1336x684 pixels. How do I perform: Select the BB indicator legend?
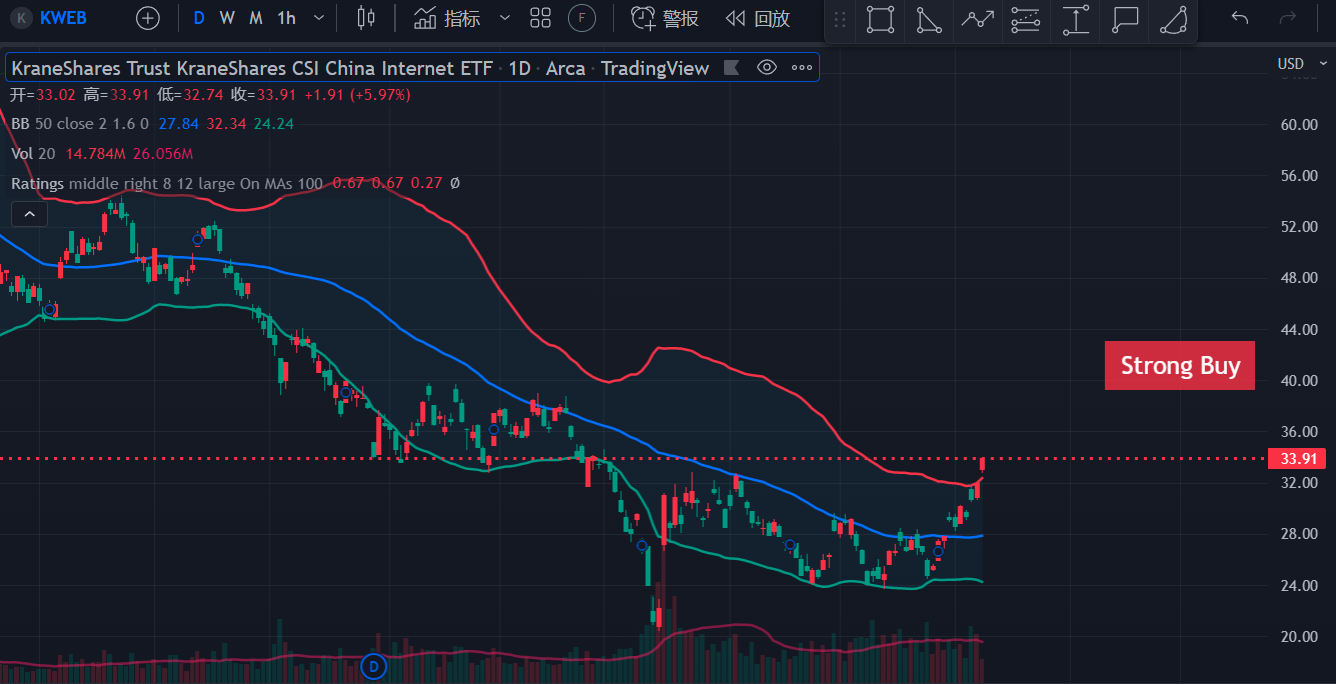pyautogui.click(x=79, y=123)
